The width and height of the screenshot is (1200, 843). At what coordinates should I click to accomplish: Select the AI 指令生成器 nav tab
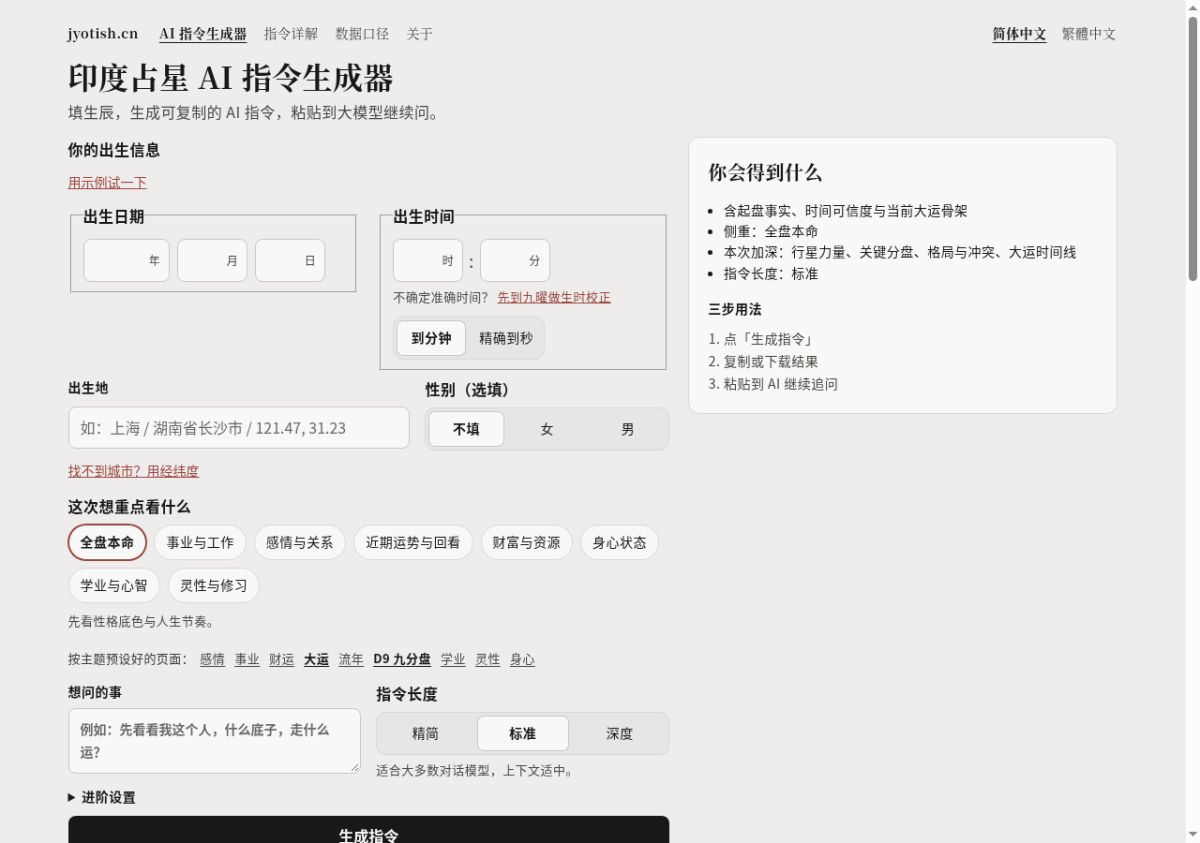[203, 34]
